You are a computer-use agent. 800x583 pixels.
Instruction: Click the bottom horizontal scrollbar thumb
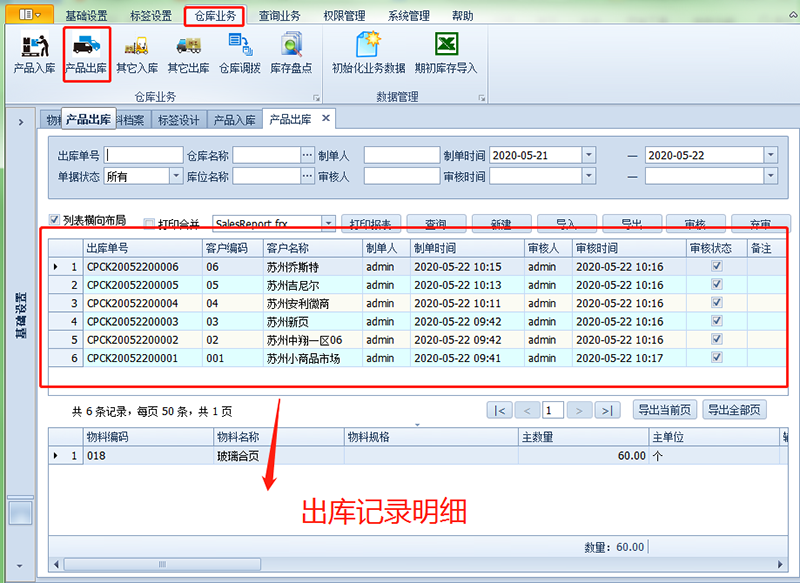pos(162,564)
